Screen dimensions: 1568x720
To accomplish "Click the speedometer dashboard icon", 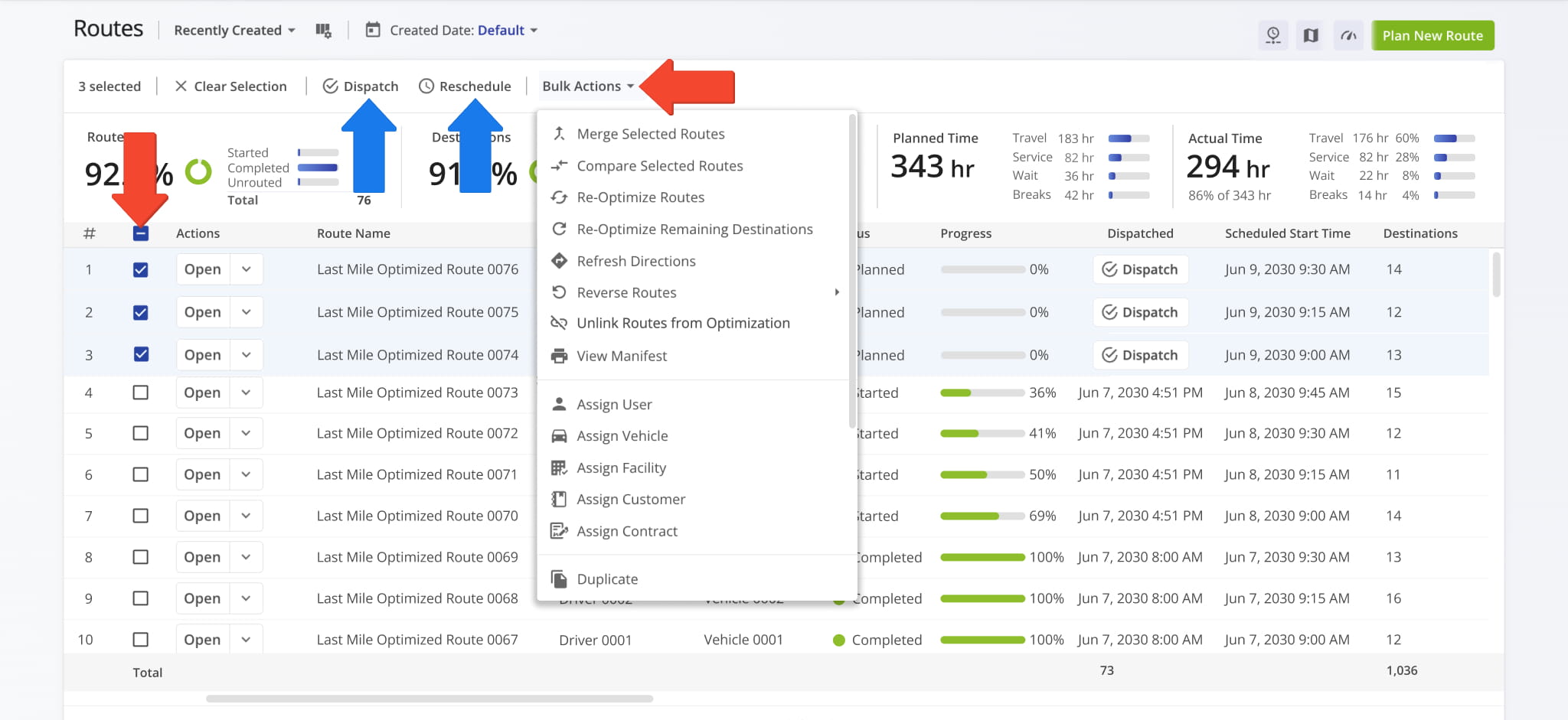I will 1348,35.
